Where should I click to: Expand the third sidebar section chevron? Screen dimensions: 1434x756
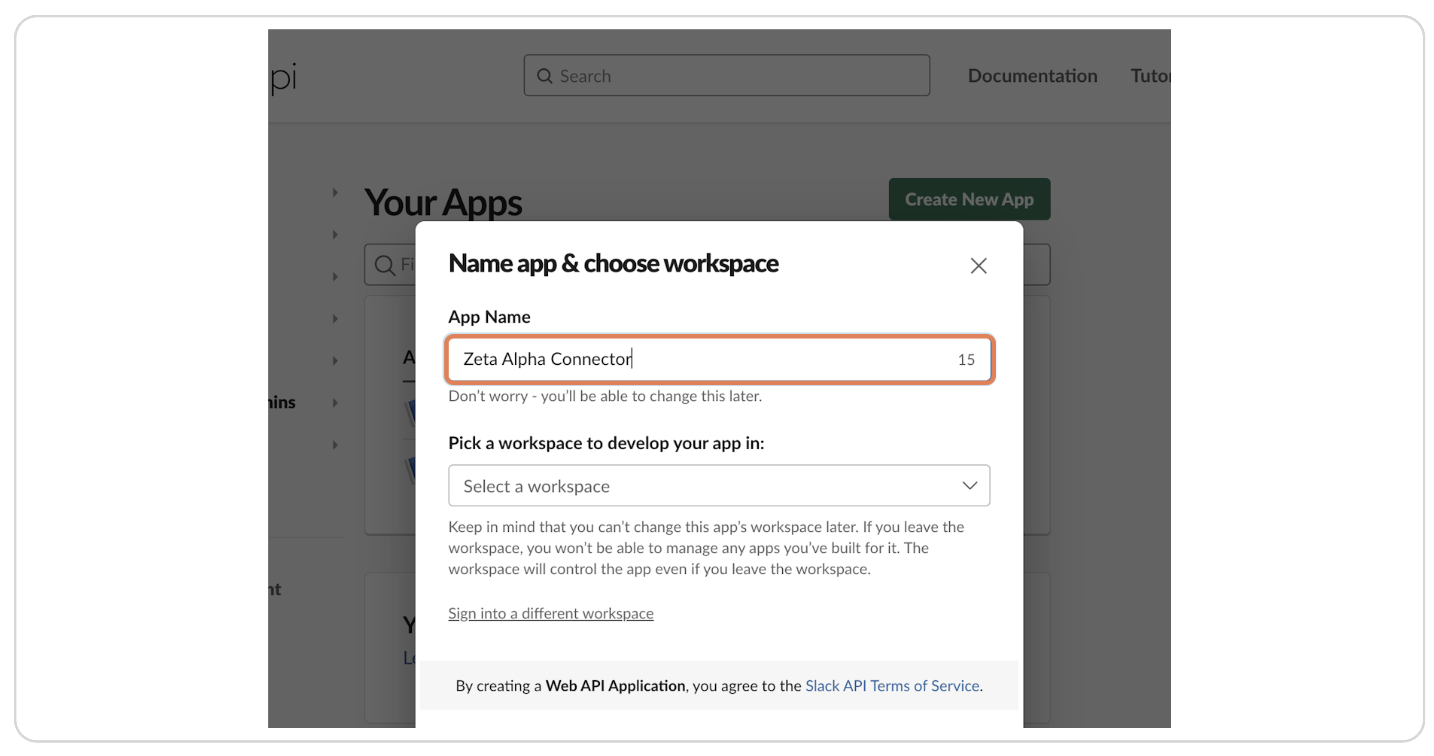(335, 276)
